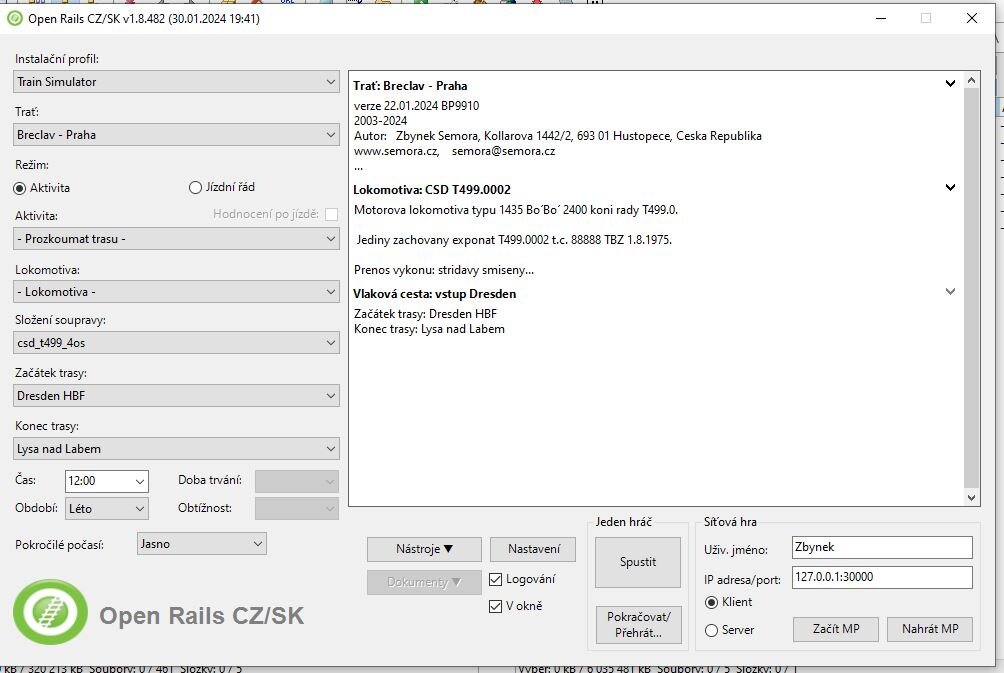Open the Složení soupravy dropdown
1004x673 pixels.
pyautogui.click(x=176, y=343)
